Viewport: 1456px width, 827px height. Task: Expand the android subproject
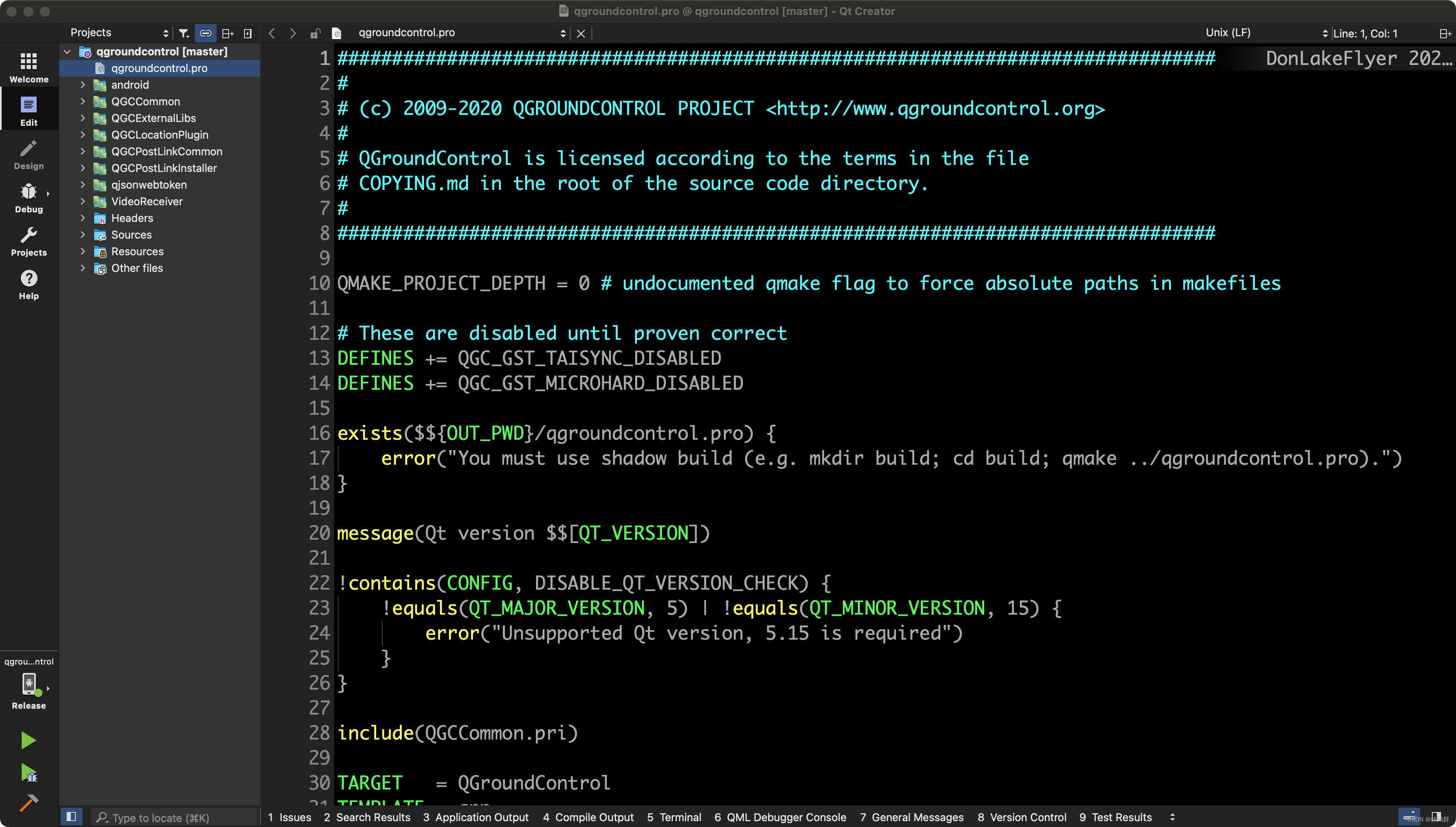point(83,85)
